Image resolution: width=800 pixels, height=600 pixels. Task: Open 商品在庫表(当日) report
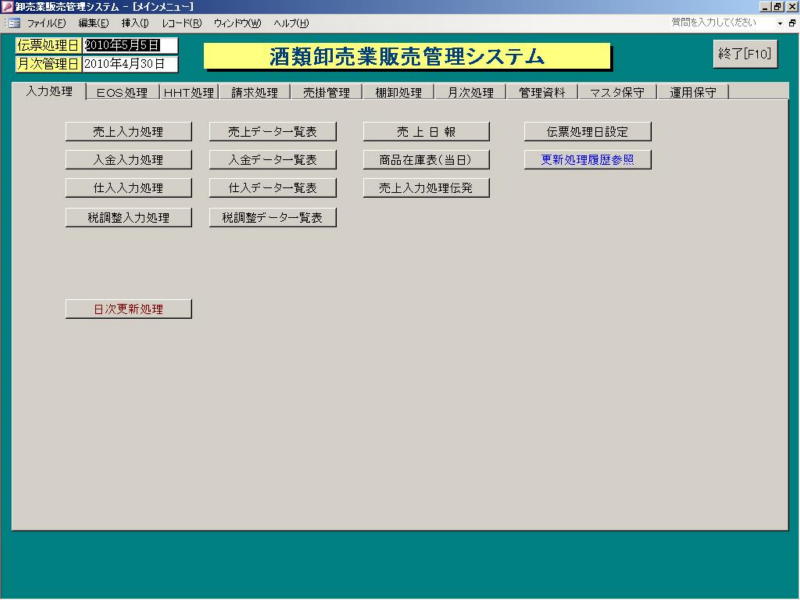click(426, 159)
